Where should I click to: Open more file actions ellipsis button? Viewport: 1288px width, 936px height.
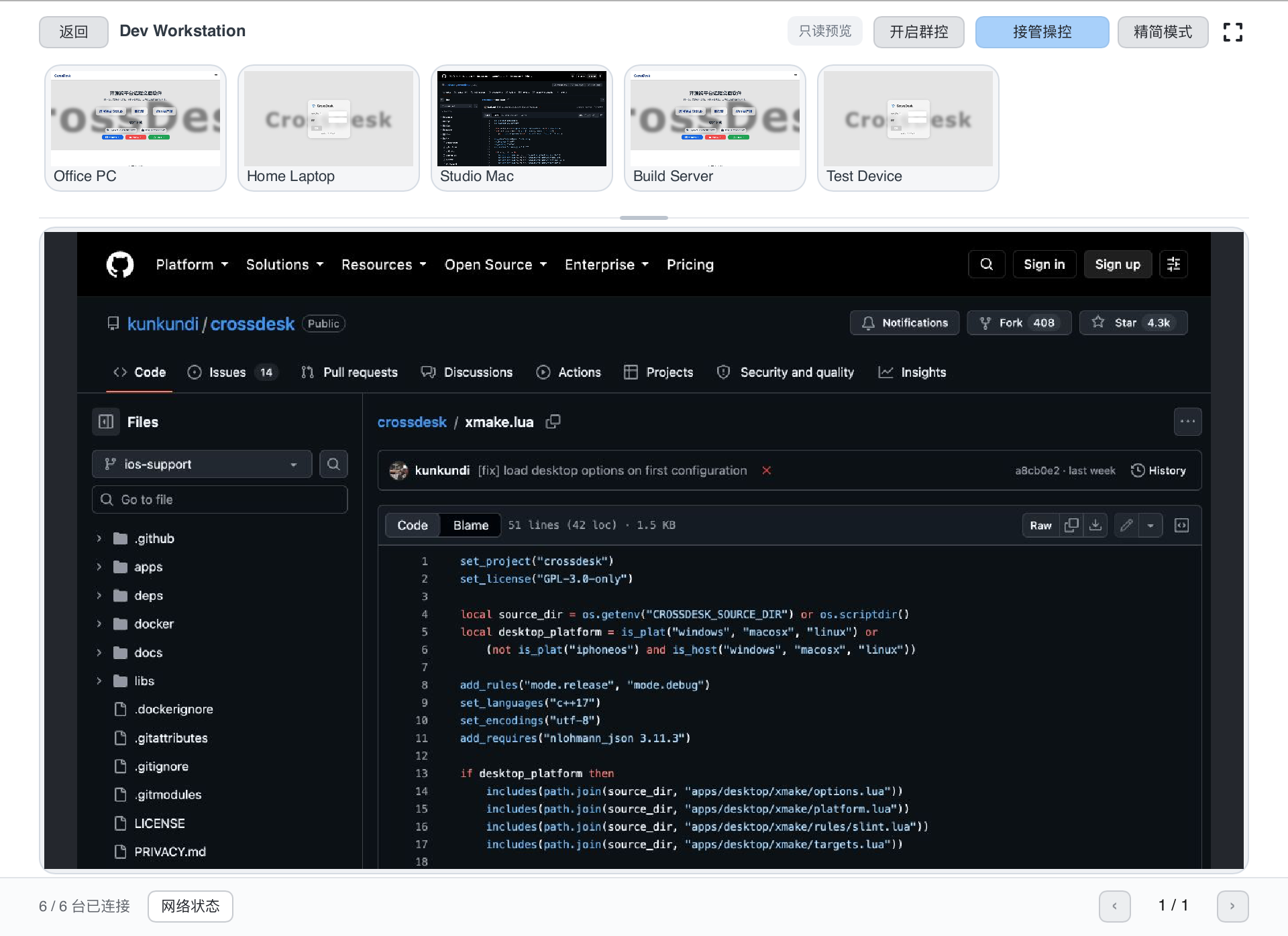[1187, 422]
